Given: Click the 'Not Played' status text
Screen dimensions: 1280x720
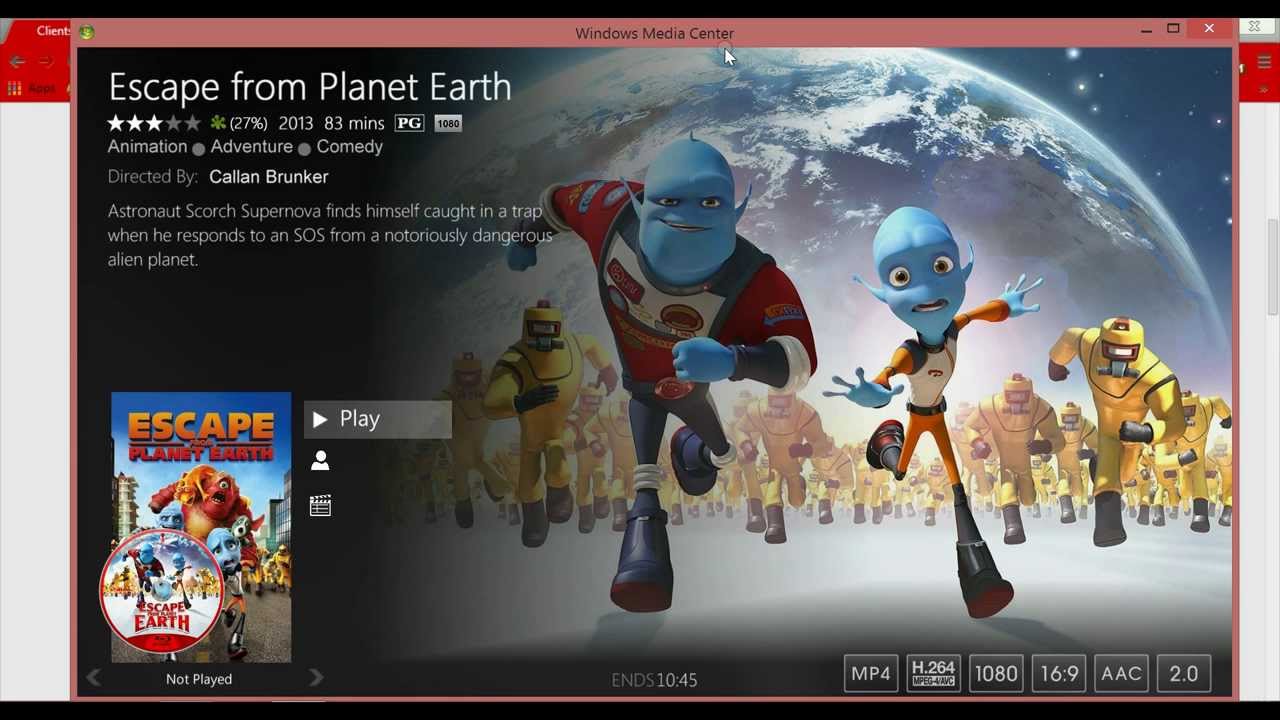Looking at the screenshot, I should click(199, 679).
